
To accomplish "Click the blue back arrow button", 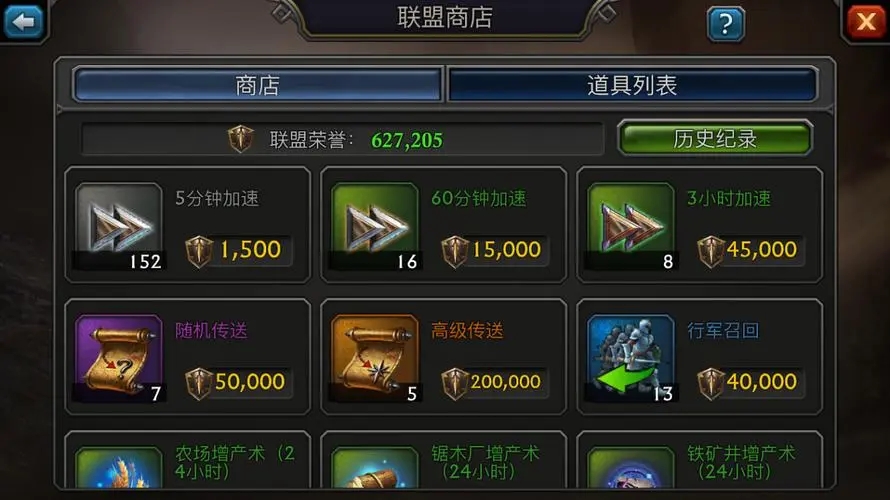I will pos(23,22).
